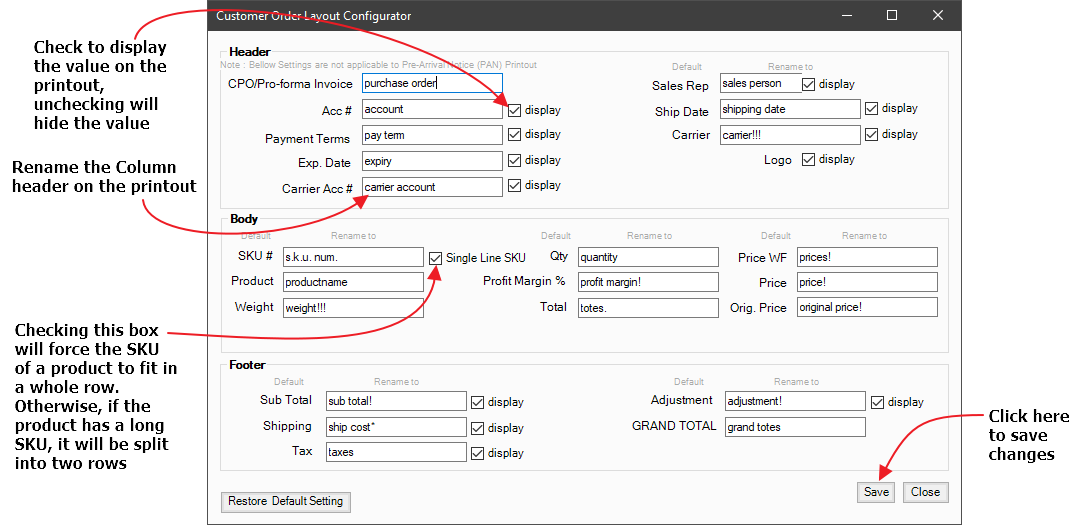Toggle the Single Line SKU checkbox
The height and width of the screenshot is (525, 1076).
(x=435, y=258)
